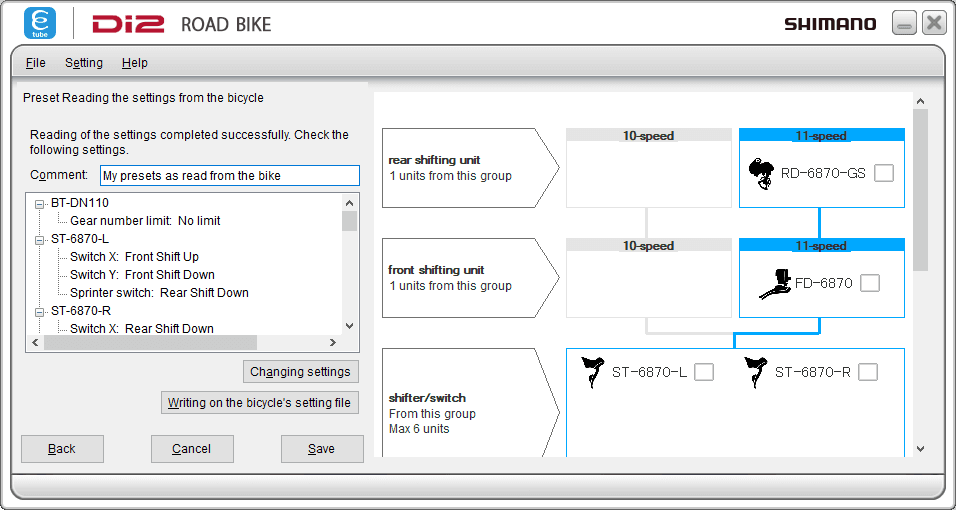Click the FD-6870 front derailleur icon
Screen dimensions: 956x510
774,284
